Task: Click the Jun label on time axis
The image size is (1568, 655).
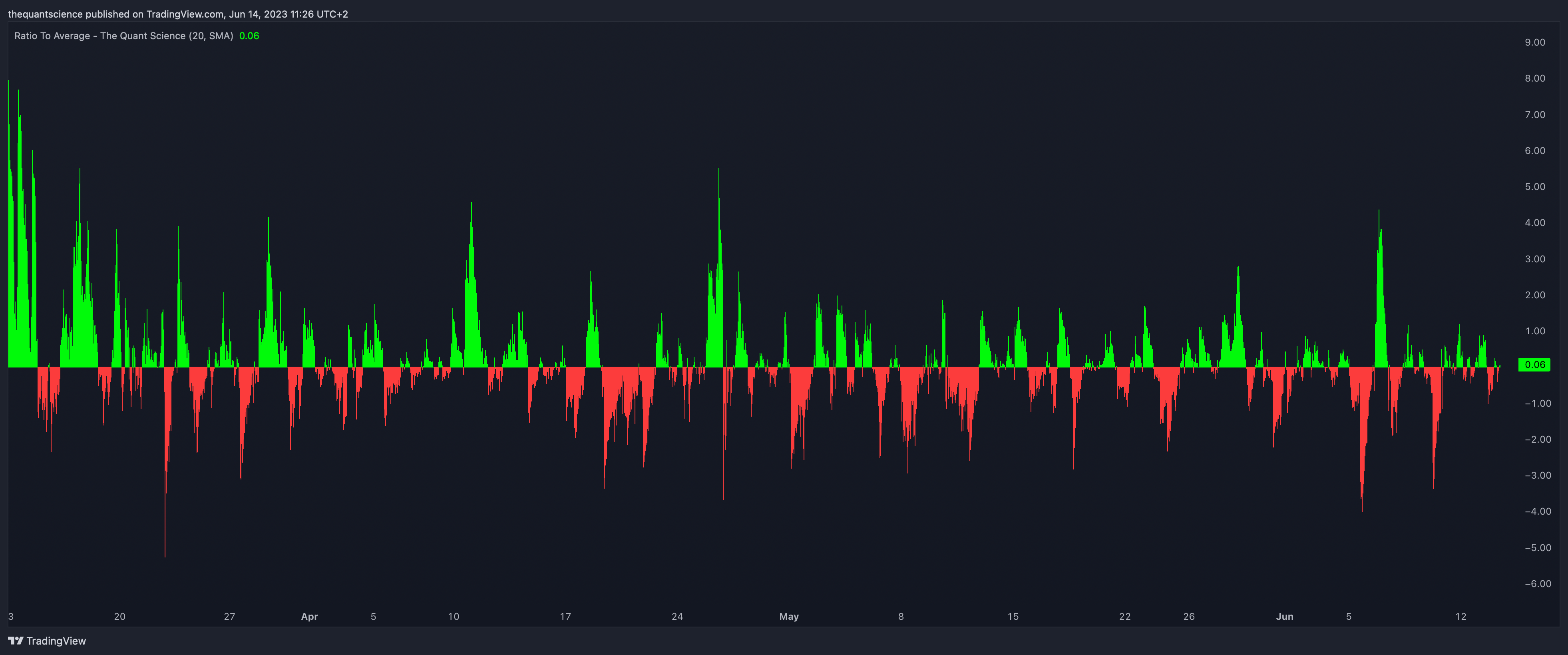Action: 1284,617
